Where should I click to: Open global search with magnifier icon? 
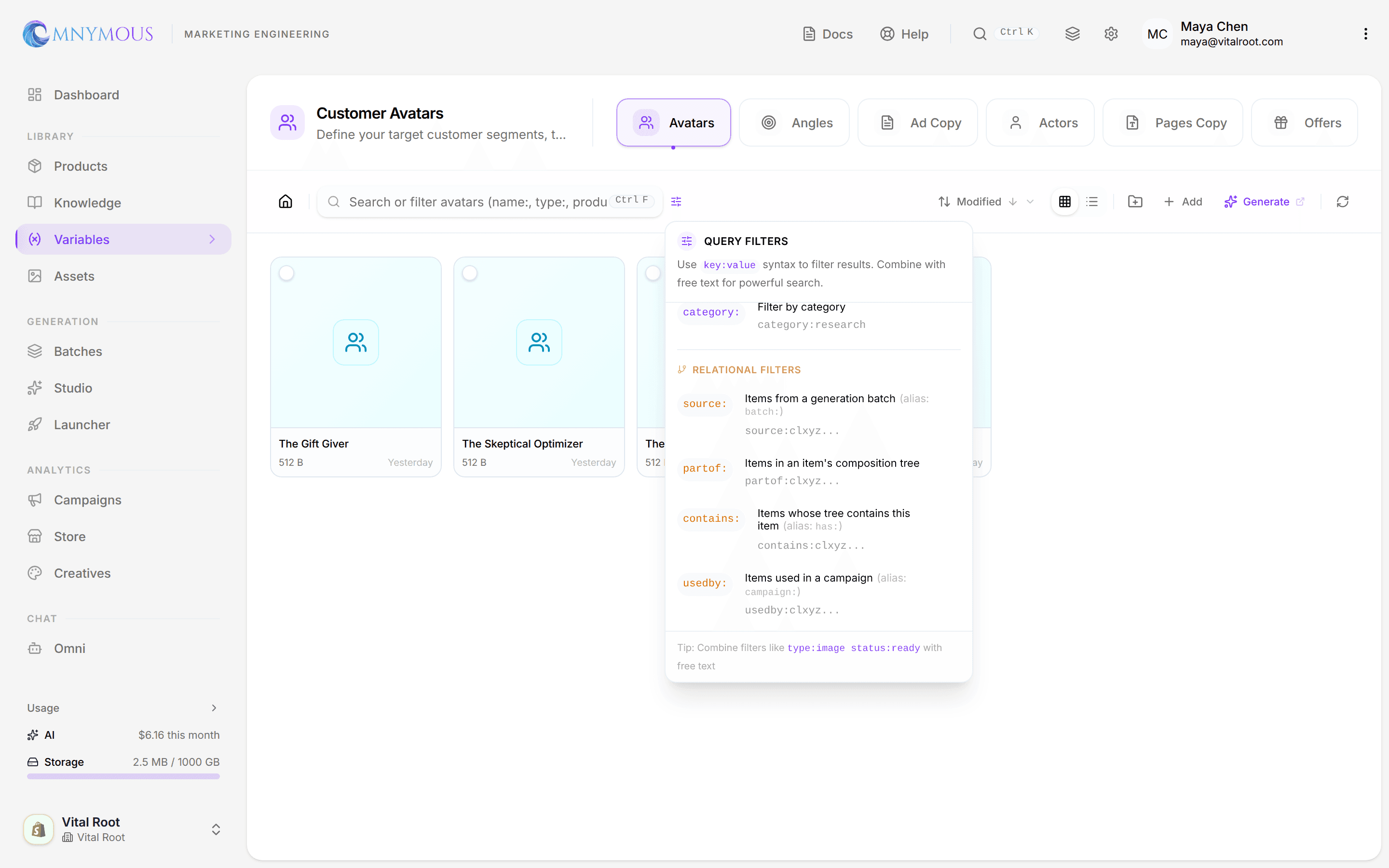[x=979, y=34]
